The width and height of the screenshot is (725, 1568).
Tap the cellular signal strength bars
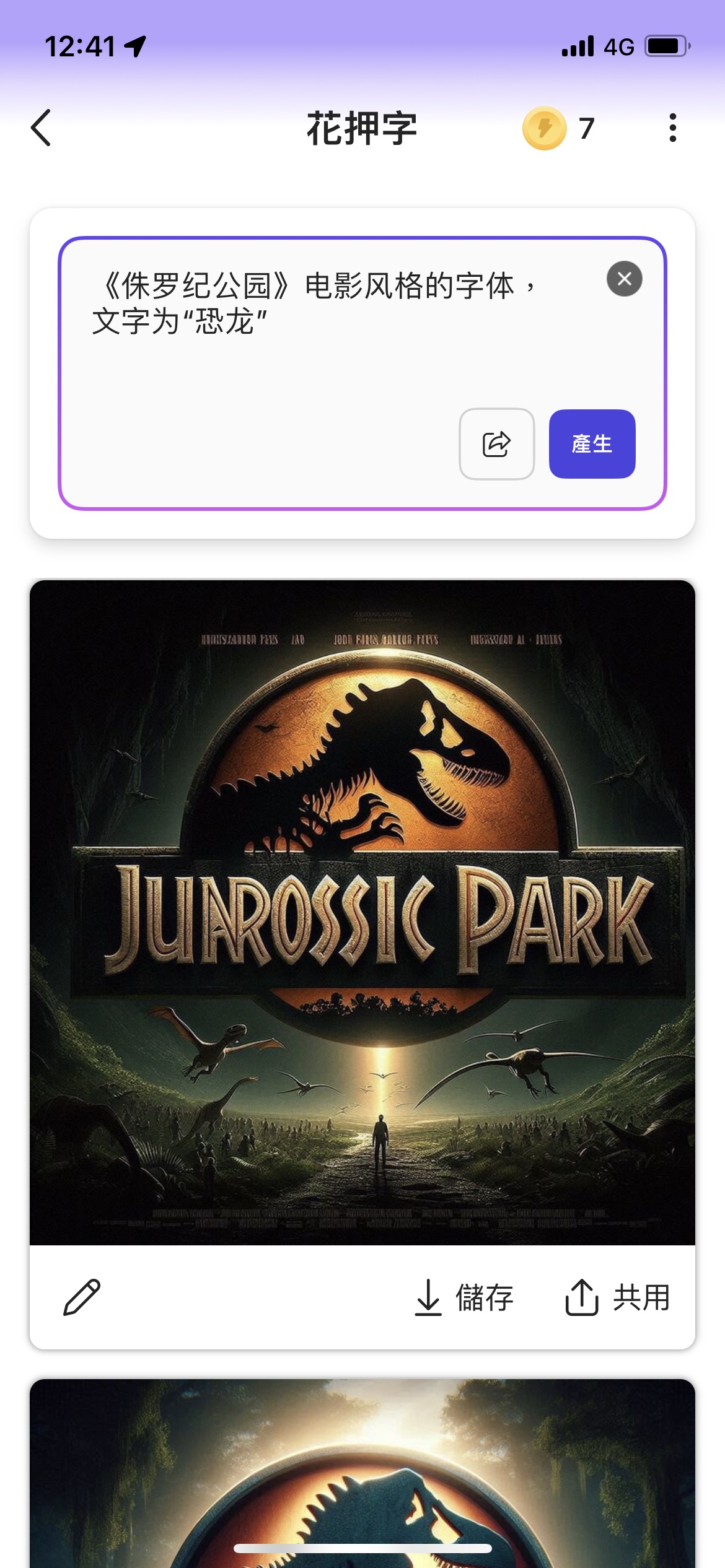(x=578, y=46)
